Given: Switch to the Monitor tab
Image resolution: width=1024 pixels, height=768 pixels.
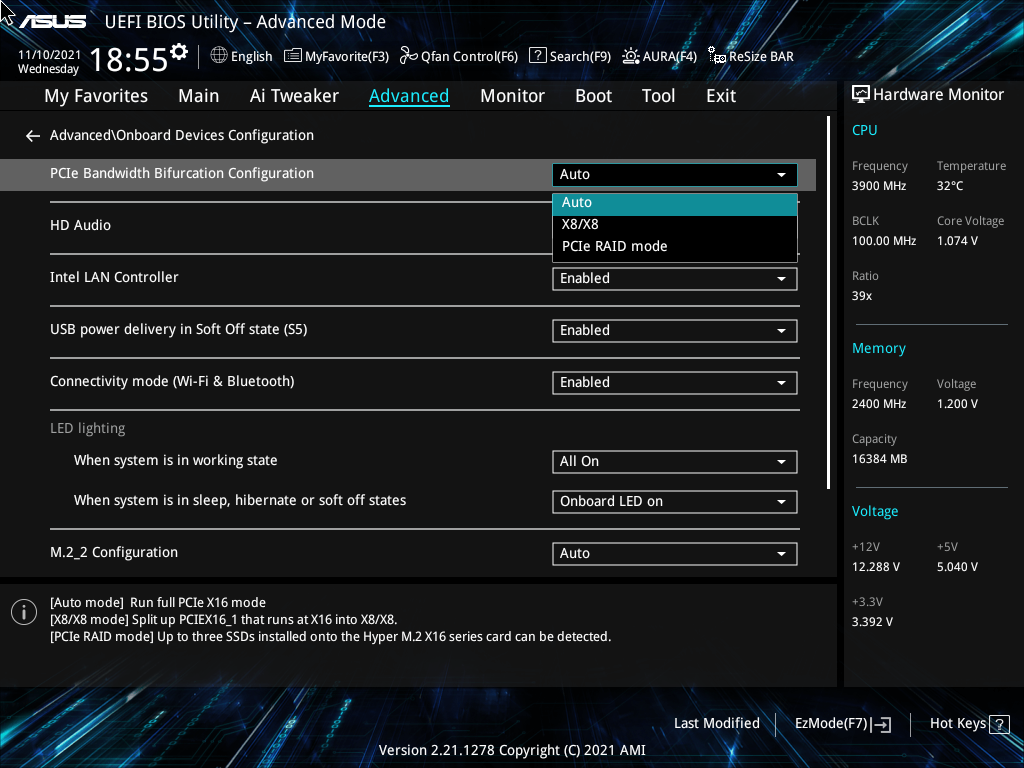Looking at the screenshot, I should click(x=512, y=96).
